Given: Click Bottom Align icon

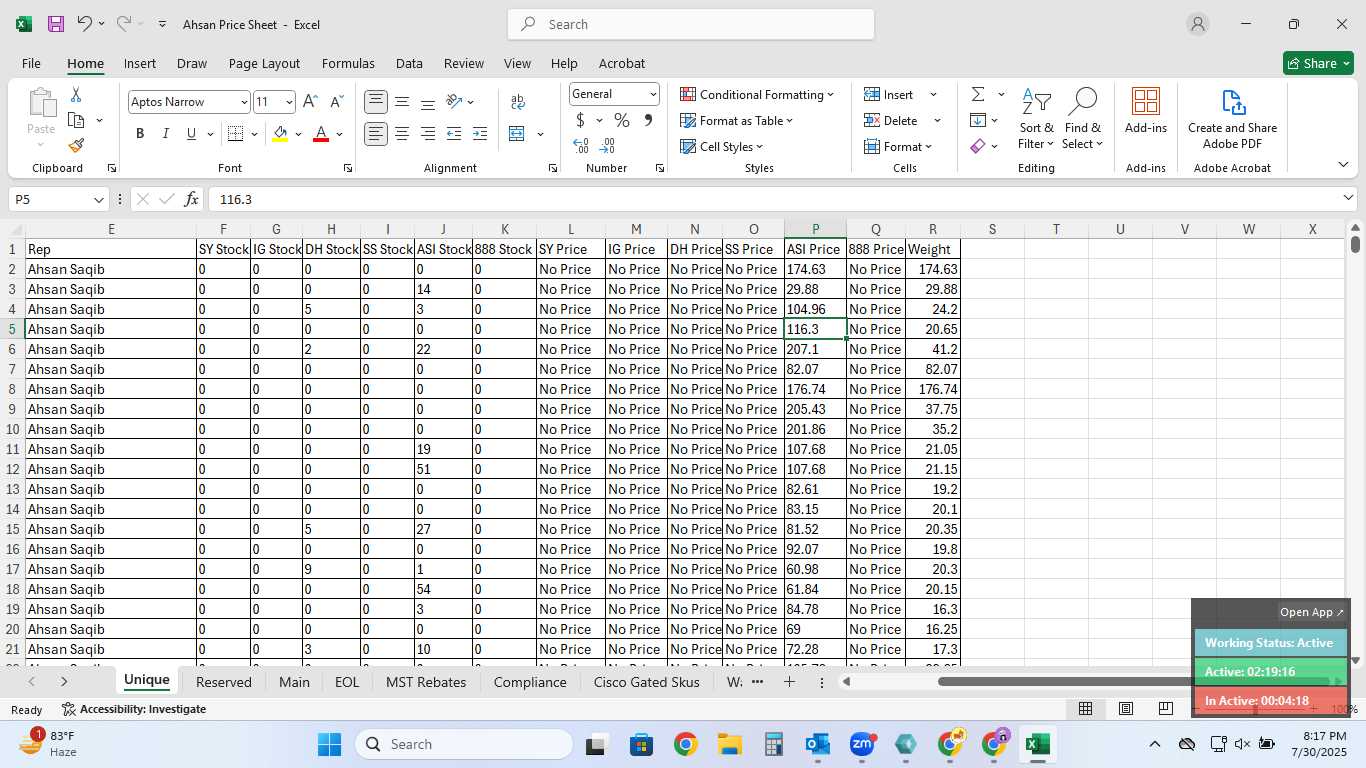Looking at the screenshot, I should [428, 102].
